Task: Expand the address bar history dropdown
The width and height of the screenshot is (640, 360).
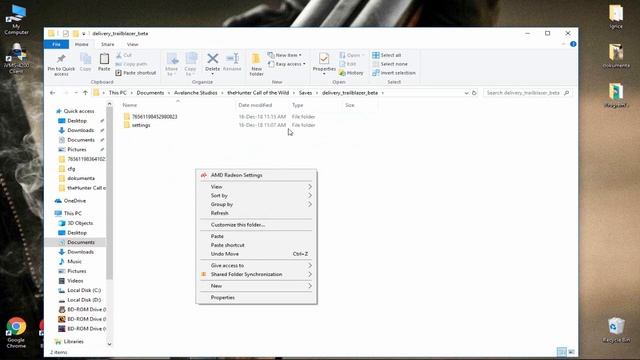Action: pos(466,93)
